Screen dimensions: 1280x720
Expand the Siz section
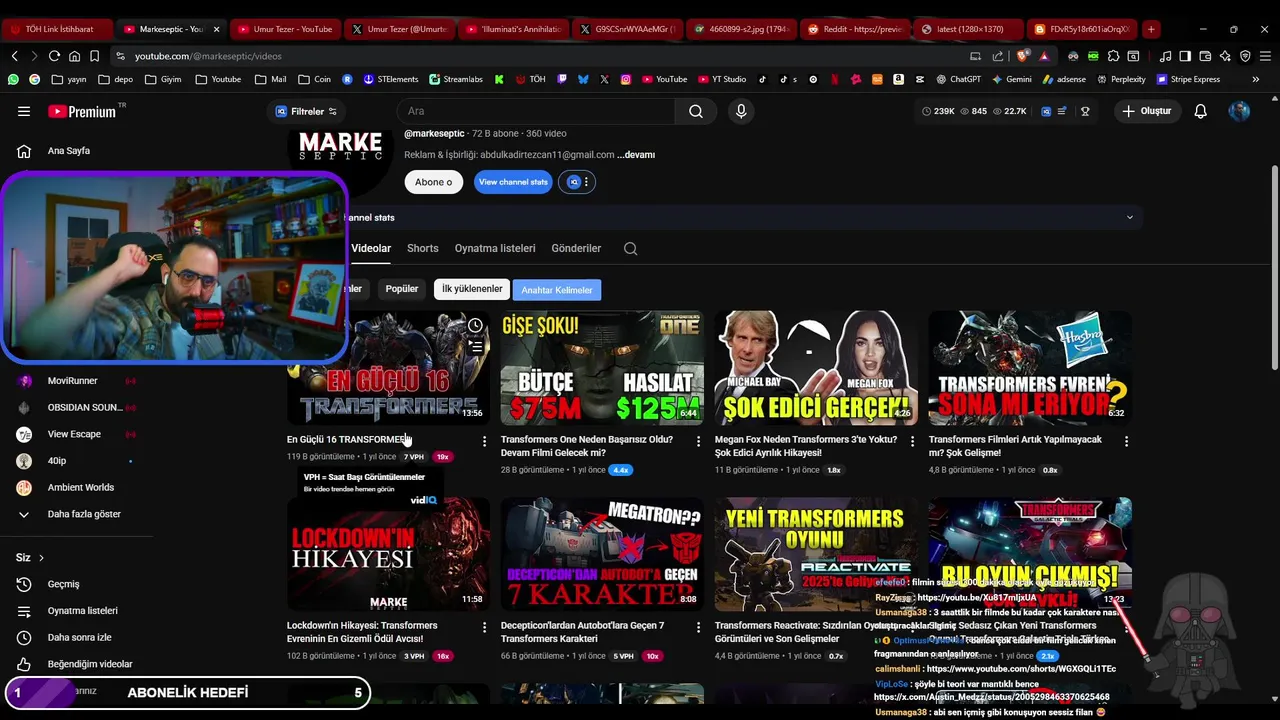(30, 557)
